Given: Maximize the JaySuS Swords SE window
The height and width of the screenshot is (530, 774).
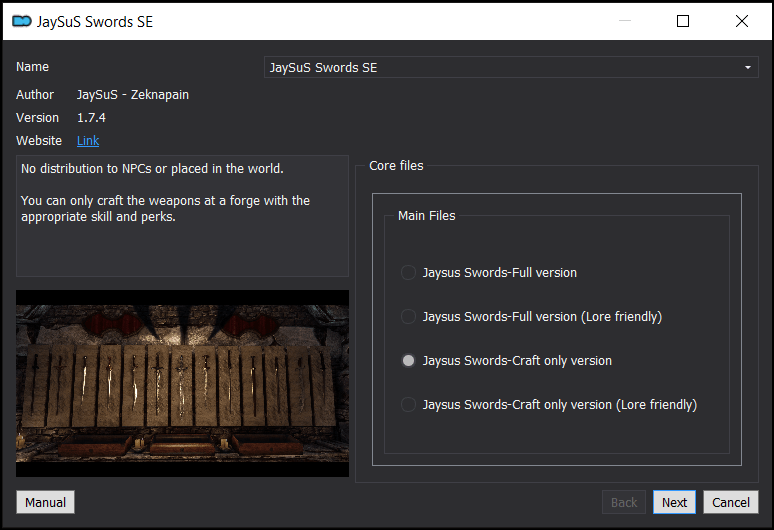Looking at the screenshot, I should coord(683,21).
